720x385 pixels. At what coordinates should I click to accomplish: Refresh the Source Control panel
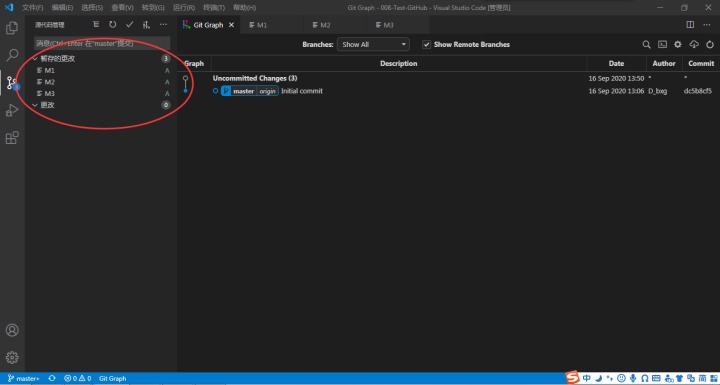(x=112, y=25)
